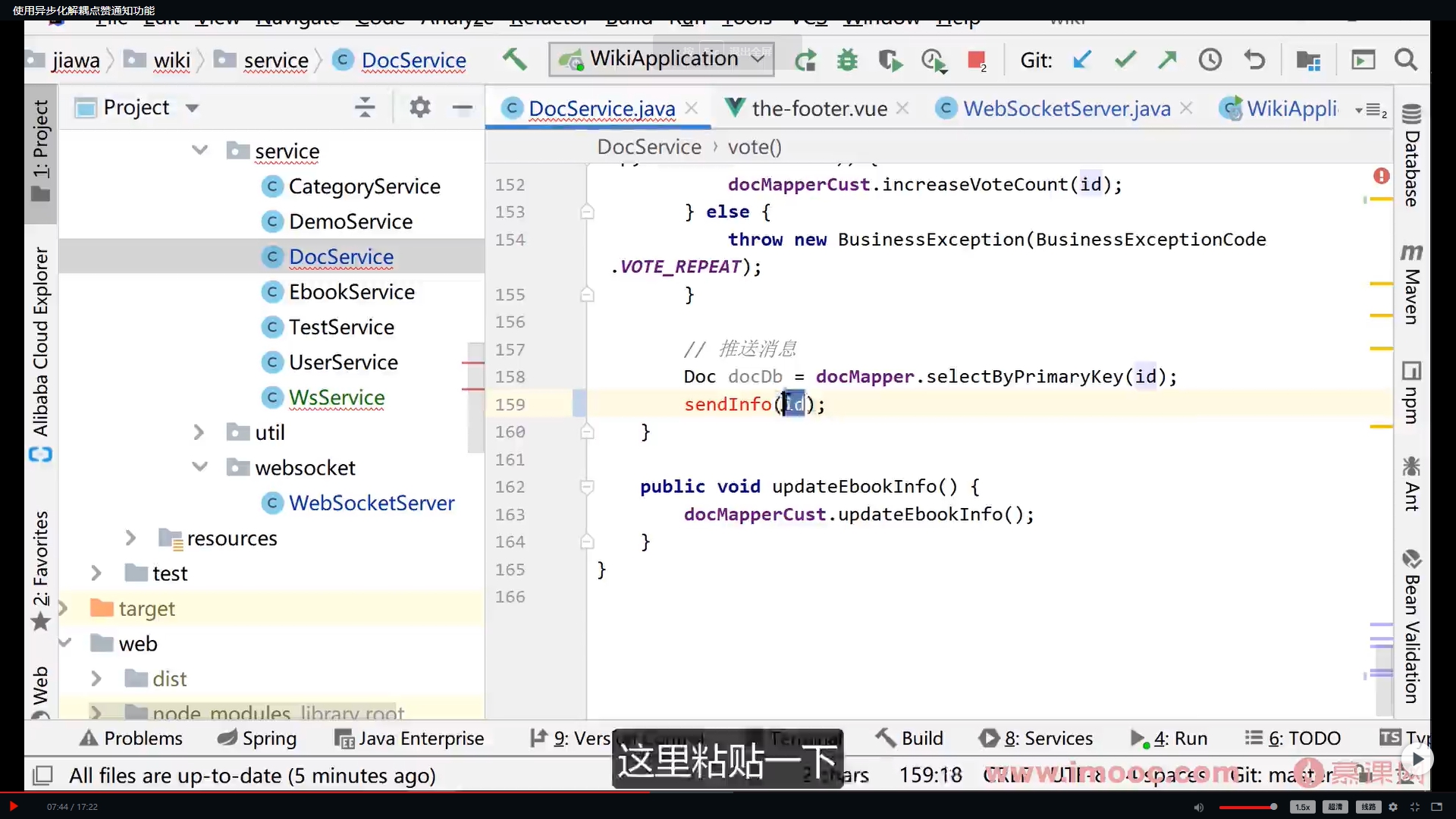Close the DocService.java tab
The image size is (1456, 819).
pos(691,108)
